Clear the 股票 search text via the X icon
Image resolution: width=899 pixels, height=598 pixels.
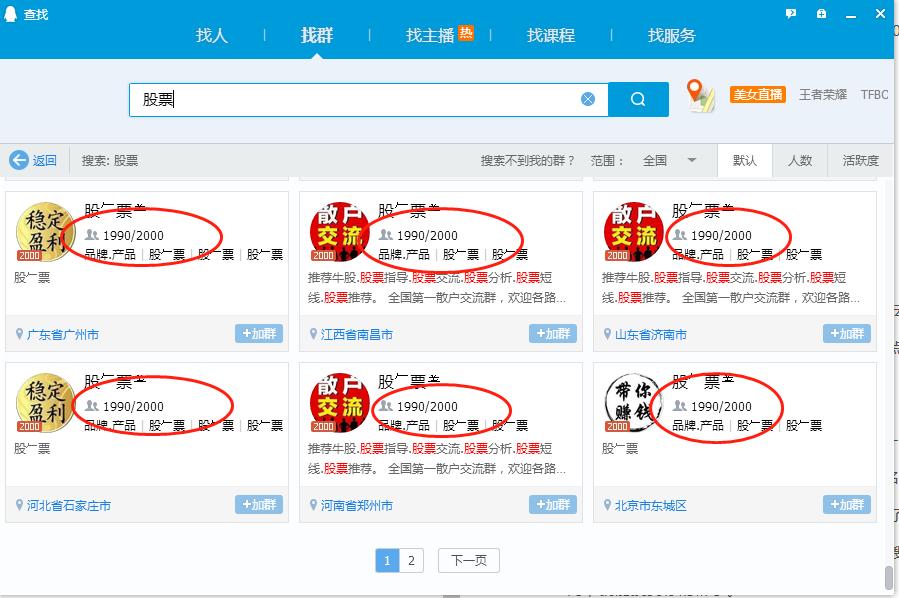(x=589, y=98)
